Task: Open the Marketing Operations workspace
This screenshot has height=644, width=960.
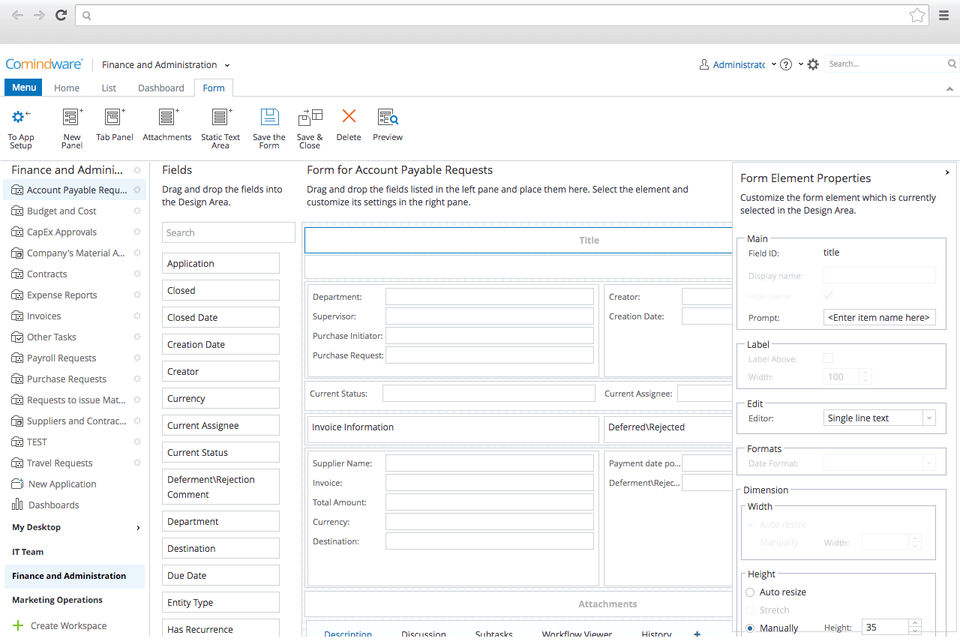Action: 58,600
